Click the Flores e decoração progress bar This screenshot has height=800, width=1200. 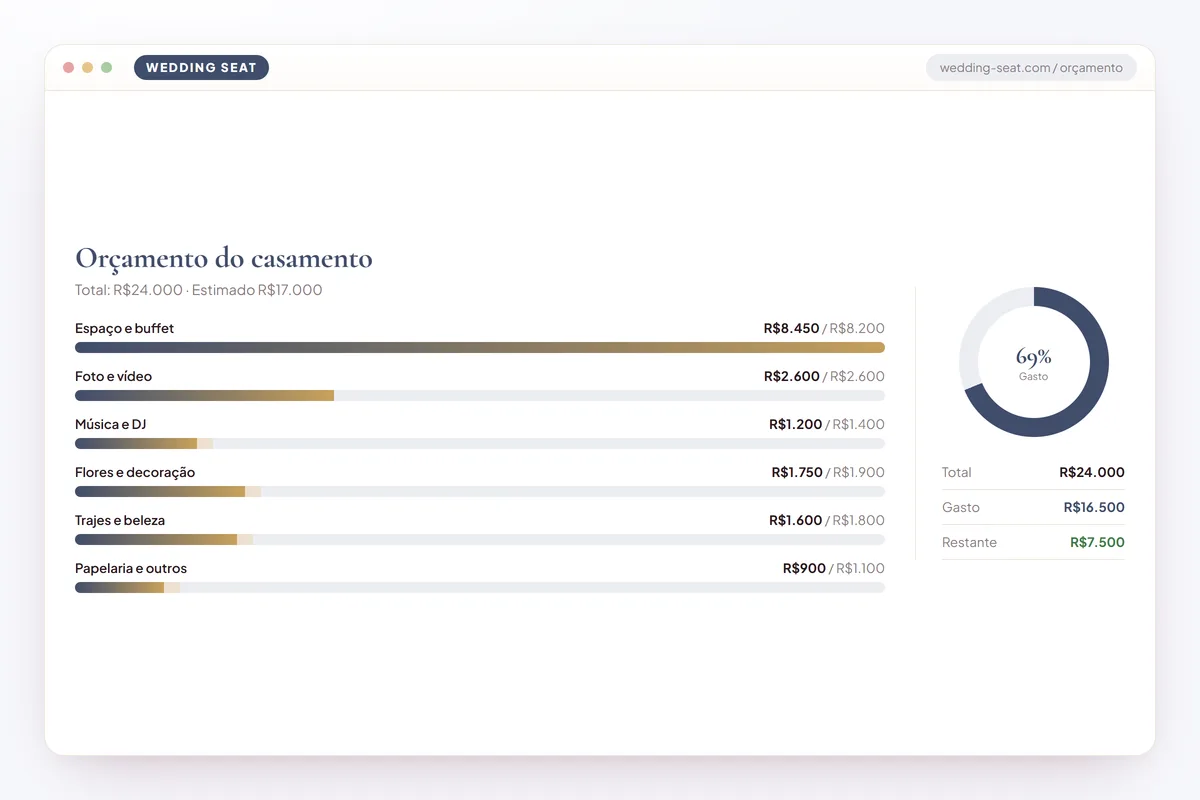pos(480,492)
